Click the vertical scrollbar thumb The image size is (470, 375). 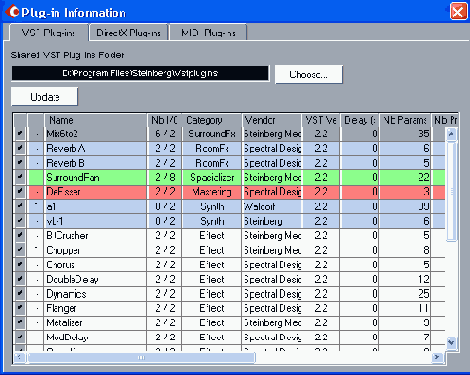tap(451, 191)
